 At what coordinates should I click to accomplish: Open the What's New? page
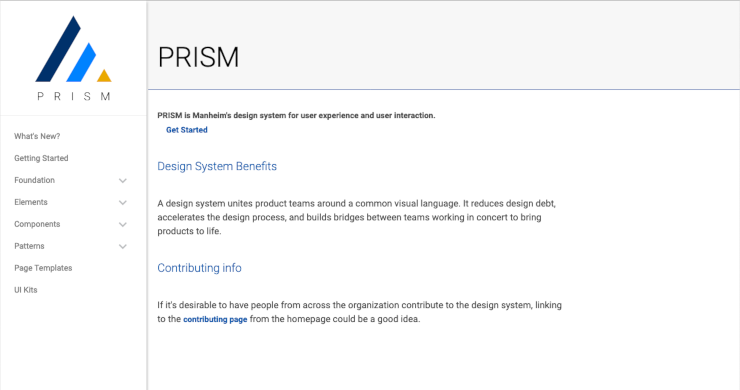click(x=37, y=136)
